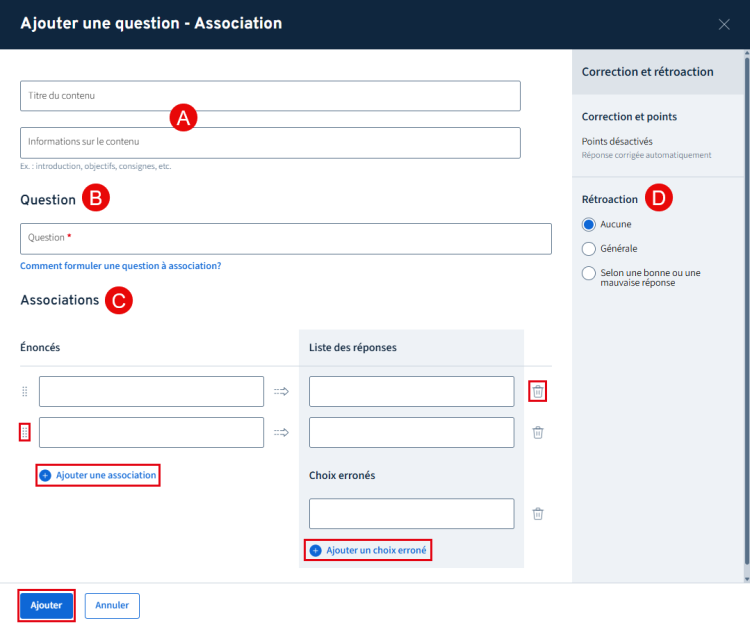Choose feedback Selon une bonne ou mauvaise réponse
Viewport: 750px width, 632px height.
coord(589,273)
